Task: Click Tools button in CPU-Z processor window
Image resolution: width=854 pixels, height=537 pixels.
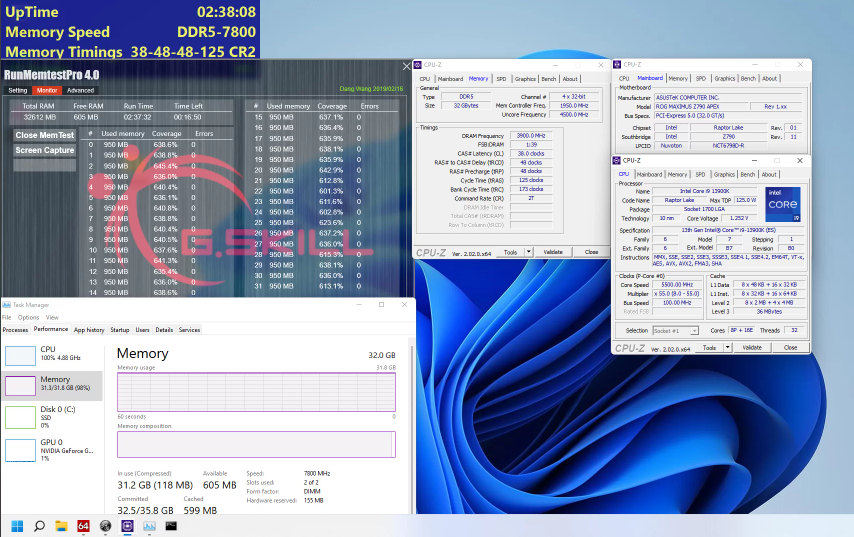Action: click(x=709, y=347)
